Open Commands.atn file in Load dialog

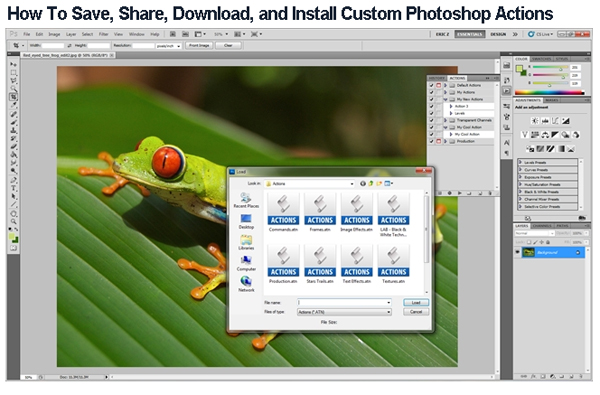tap(283, 212)
